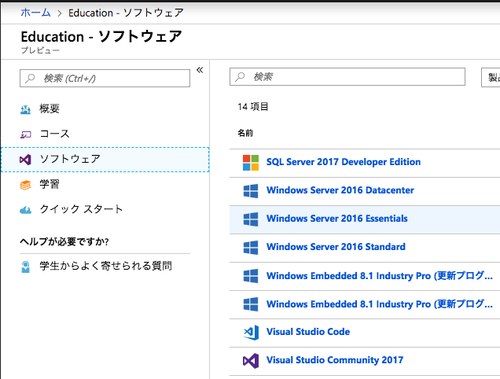Click Windows icon beside Server 2016 Datacenter
This screenshot has height=379, width=500.
tap(251, 191)
